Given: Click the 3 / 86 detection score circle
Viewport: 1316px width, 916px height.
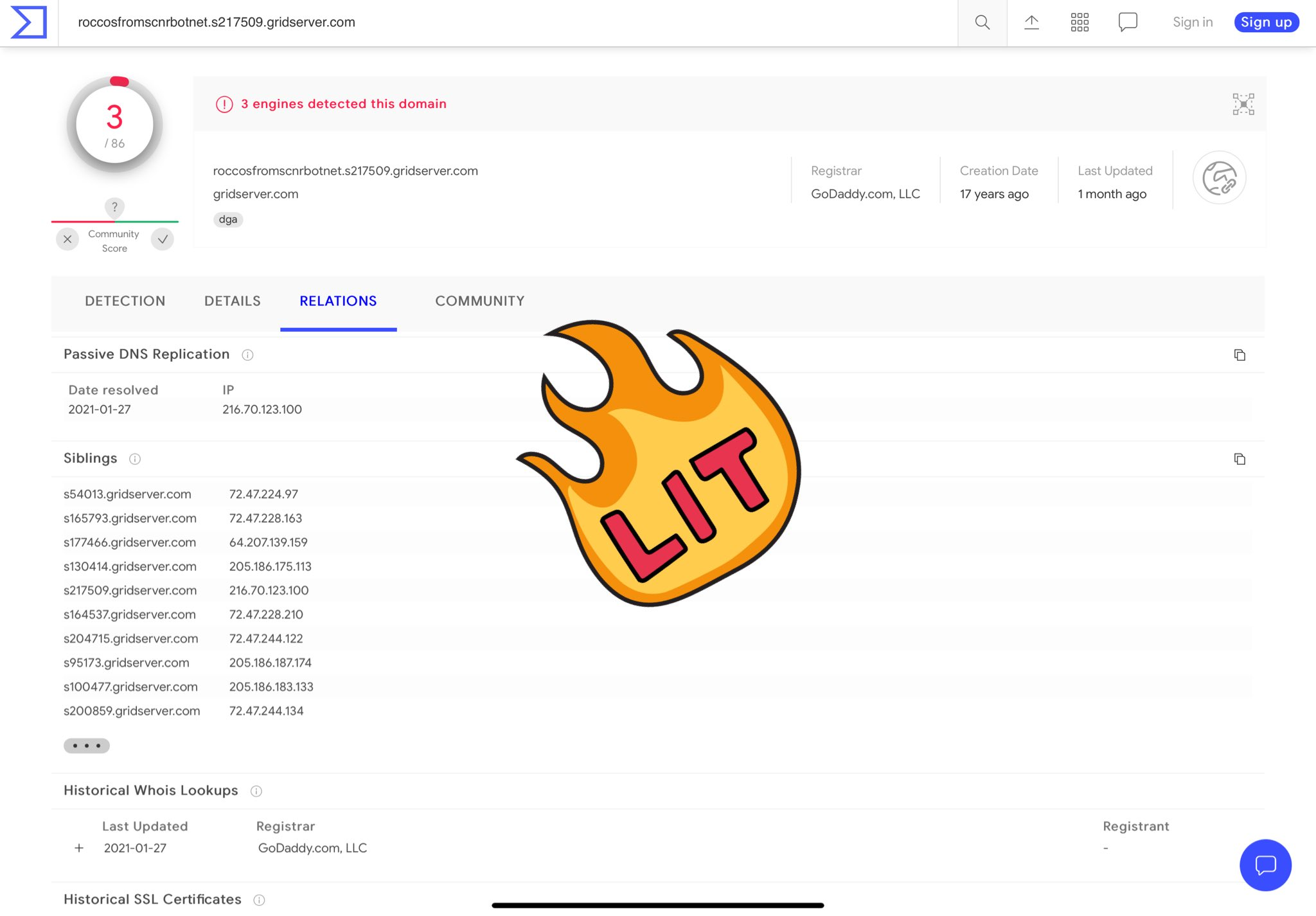Looking at the screenshot, I should (x=114, y=125).
